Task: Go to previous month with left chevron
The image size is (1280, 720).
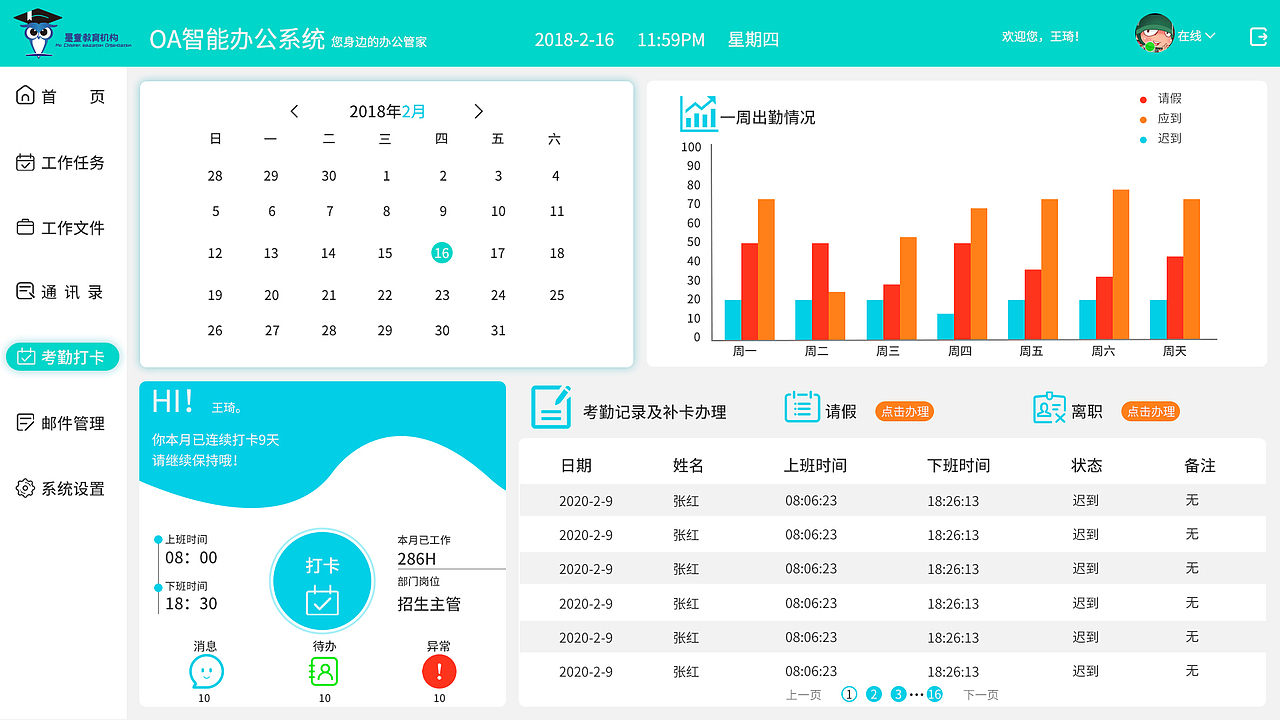Action: [294, 111]
